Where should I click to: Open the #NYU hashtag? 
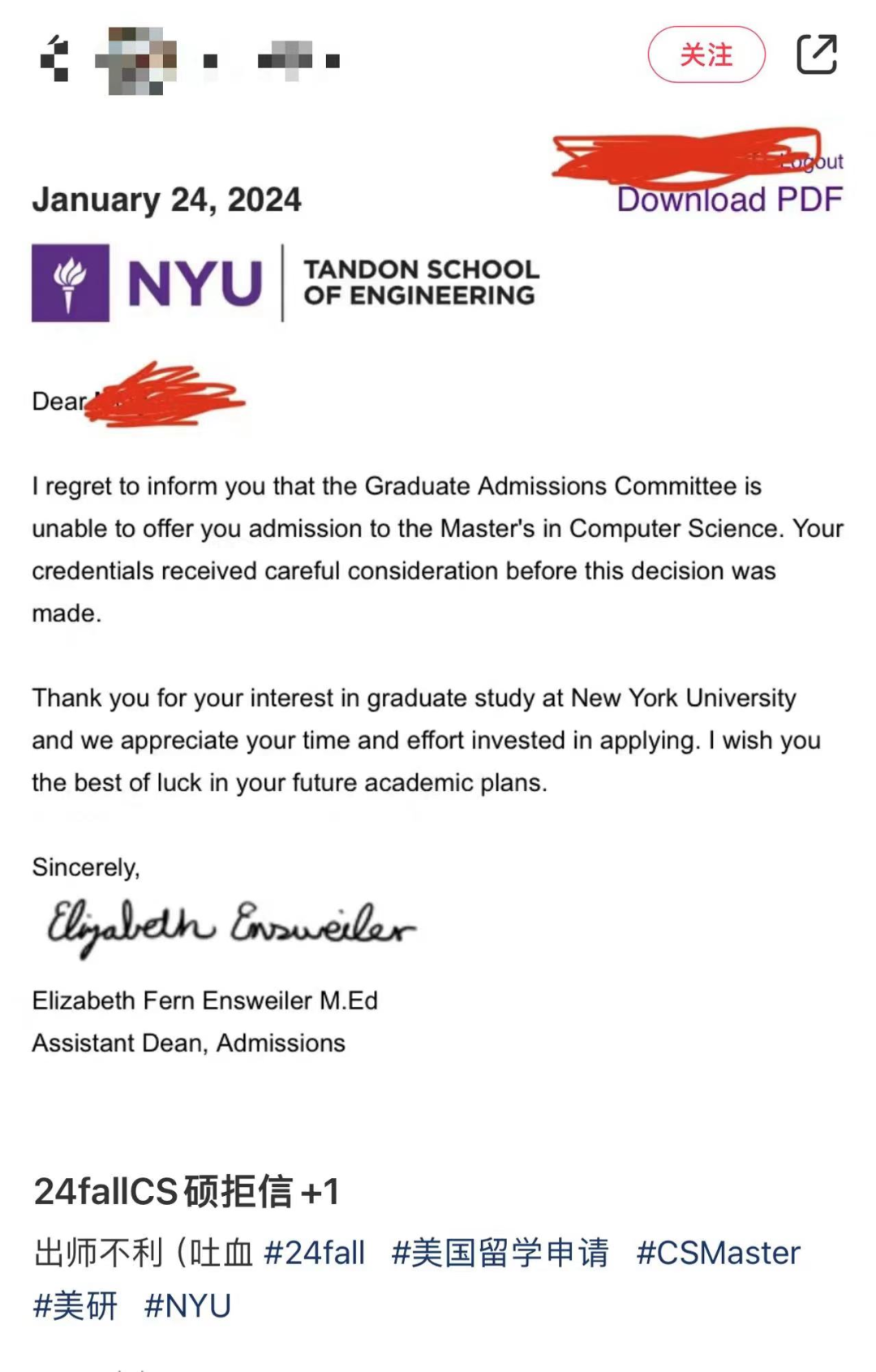coord(187,1306)
